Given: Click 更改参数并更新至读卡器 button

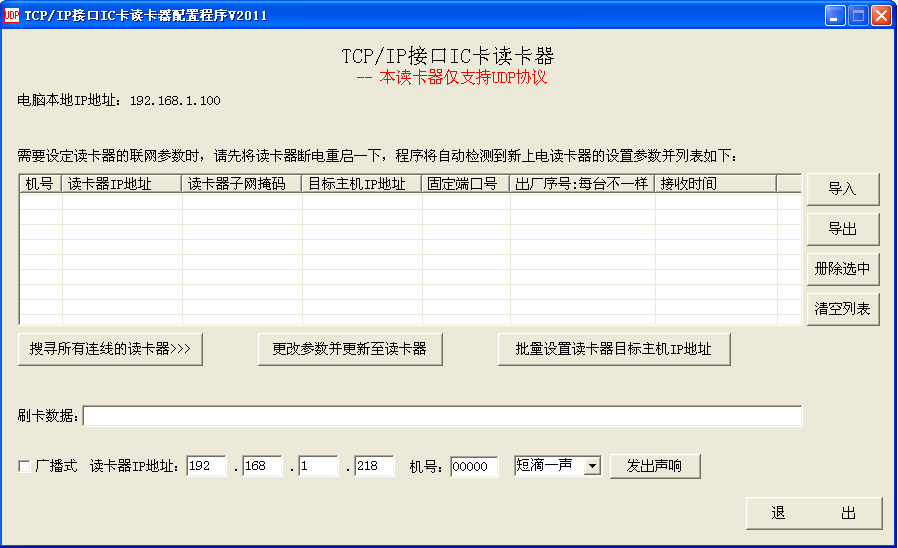Looking at the screenshot, I should pyautogui.click(x=350, y=349).
